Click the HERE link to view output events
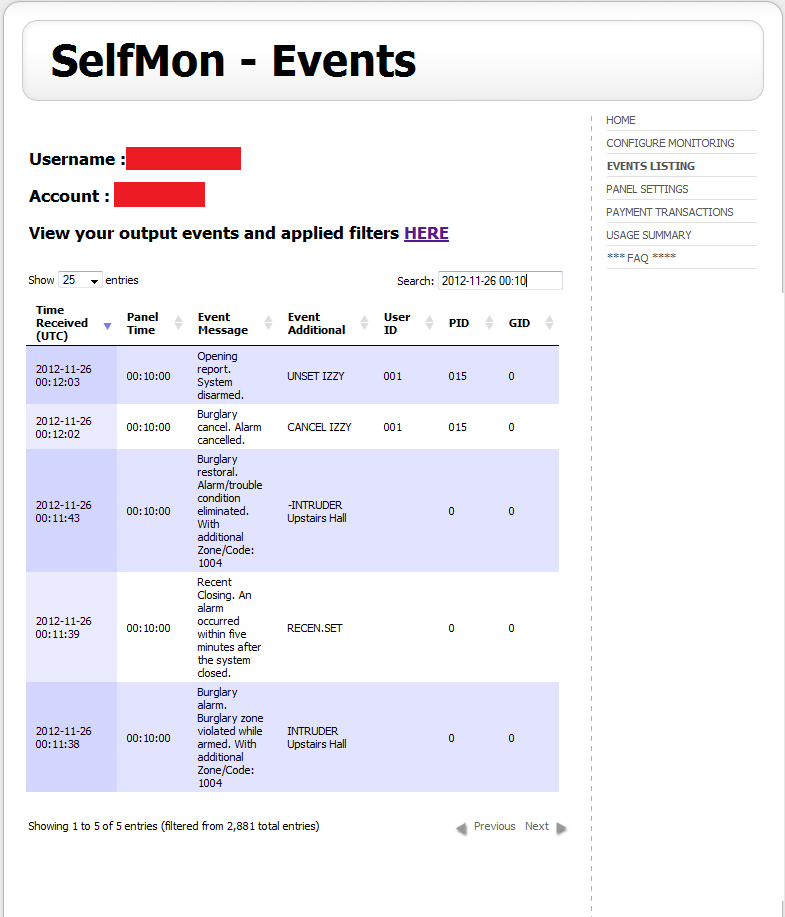Viewport: 785px width, 917px height. click(x=426, y=233)
